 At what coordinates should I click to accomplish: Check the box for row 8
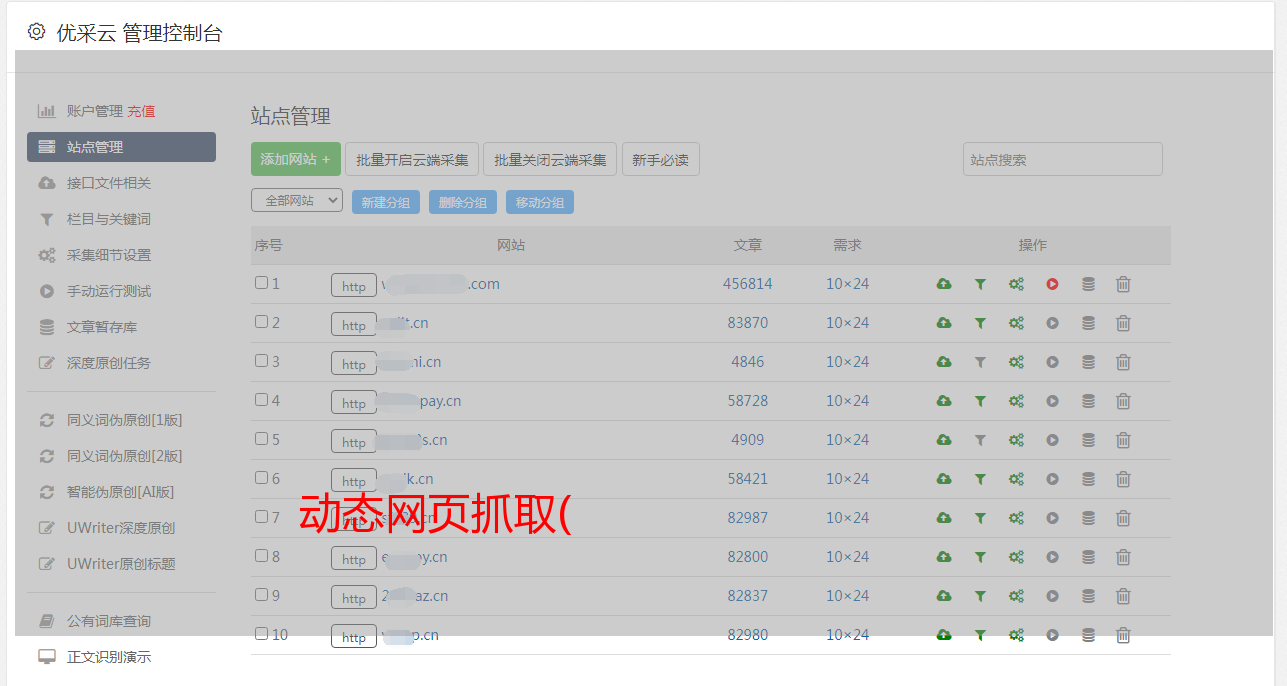261,556
